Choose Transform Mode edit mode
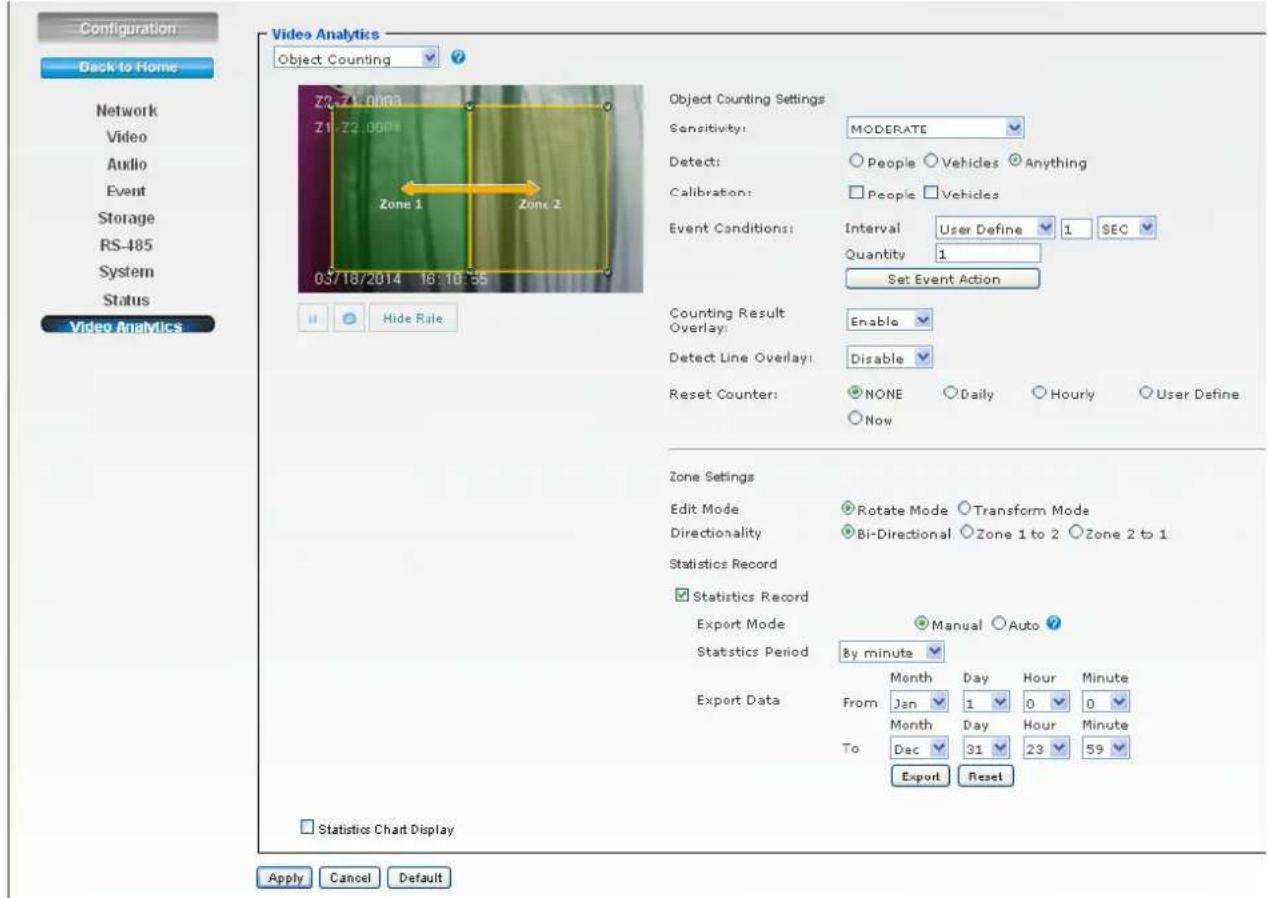This screenshot has height=898, width=1268. 966,510
